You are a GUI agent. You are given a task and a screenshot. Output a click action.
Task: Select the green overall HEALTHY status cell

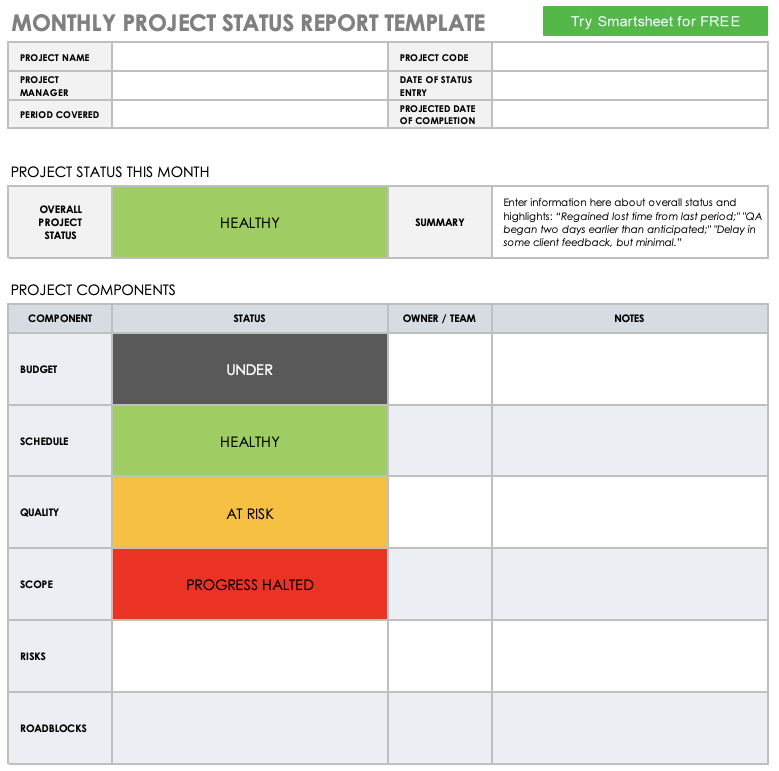[x=249, y=223]
